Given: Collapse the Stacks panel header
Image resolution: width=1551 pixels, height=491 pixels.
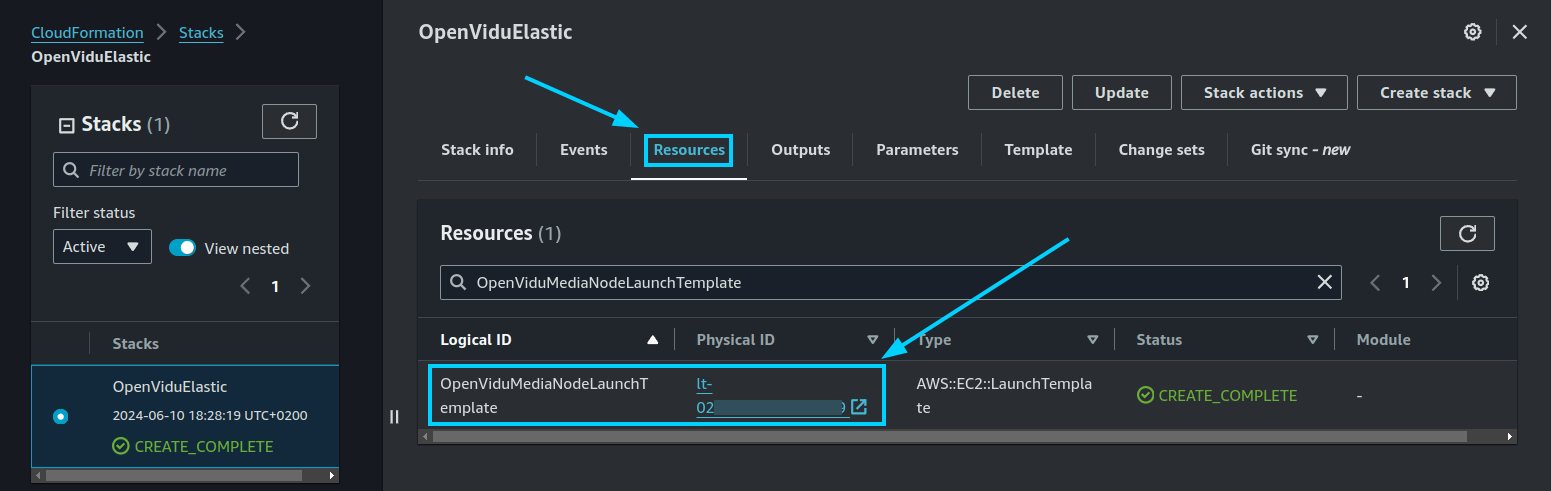Looking at the screenshot, I should 67,125.
